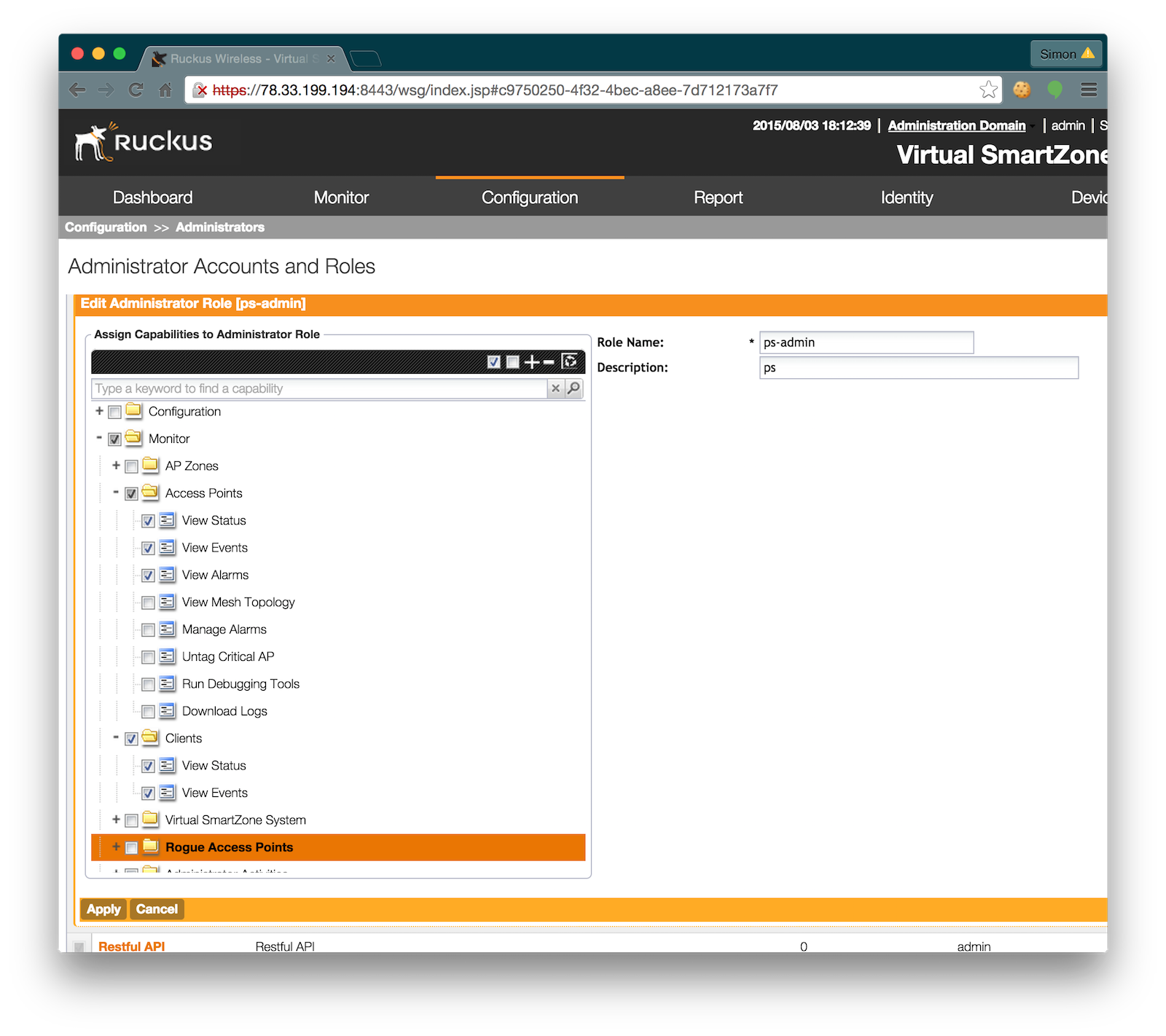Click the Role Name input field

tap(866, 342)
